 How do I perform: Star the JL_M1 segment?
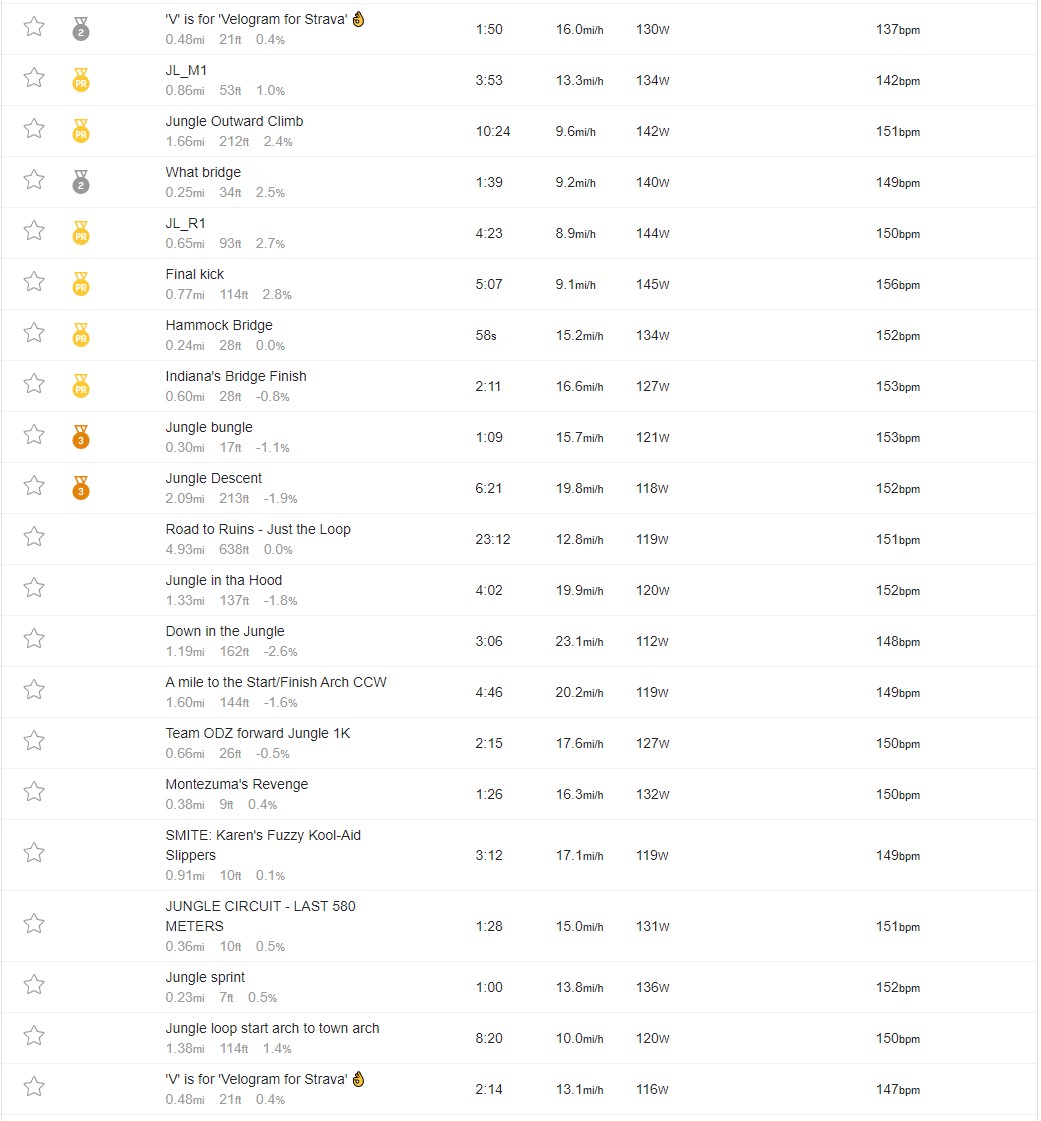coord(34,77)
